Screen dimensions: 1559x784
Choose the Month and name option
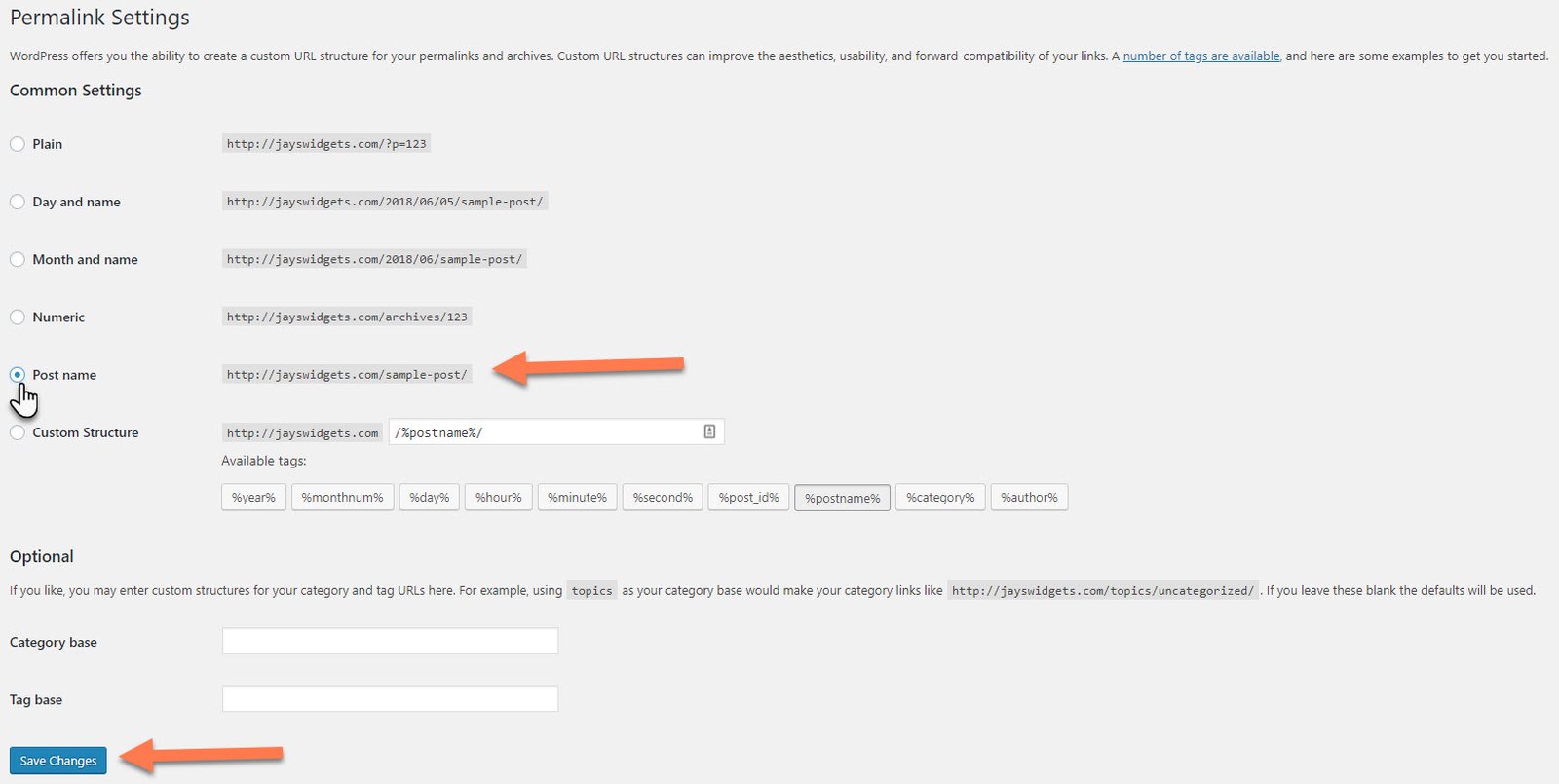[18, 259]
